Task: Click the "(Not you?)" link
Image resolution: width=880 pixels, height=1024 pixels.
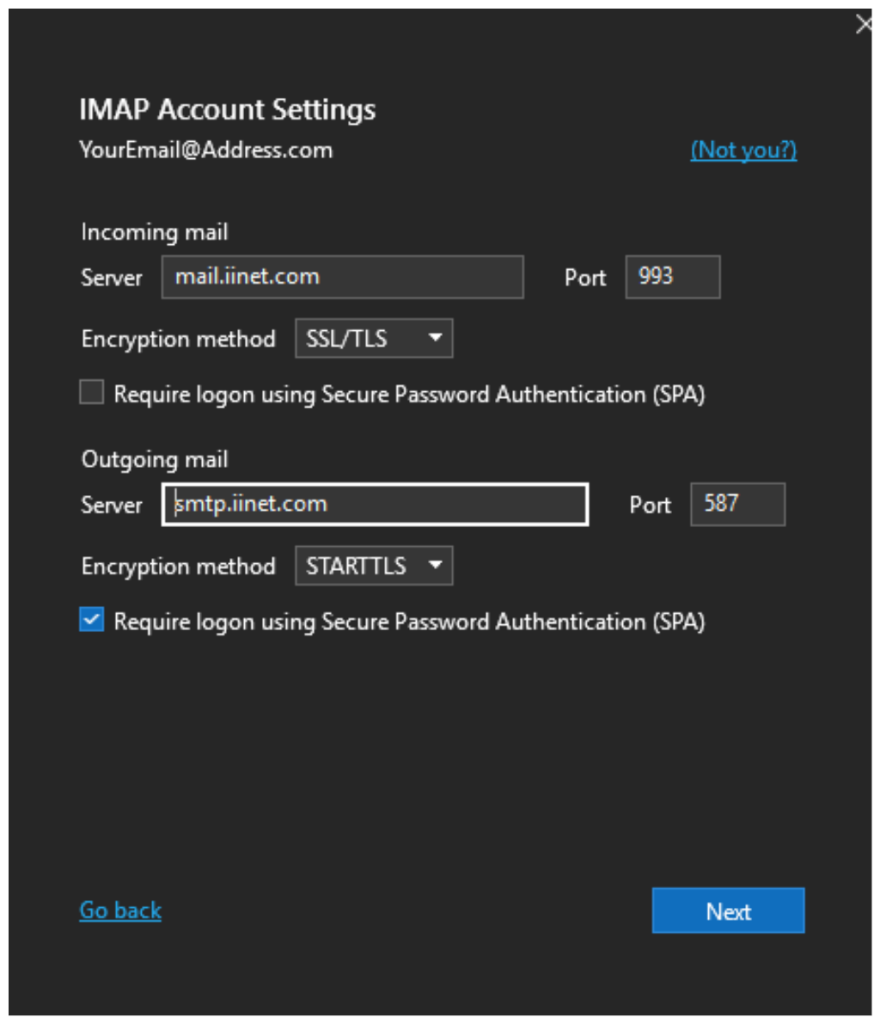Action: point(743,150)
